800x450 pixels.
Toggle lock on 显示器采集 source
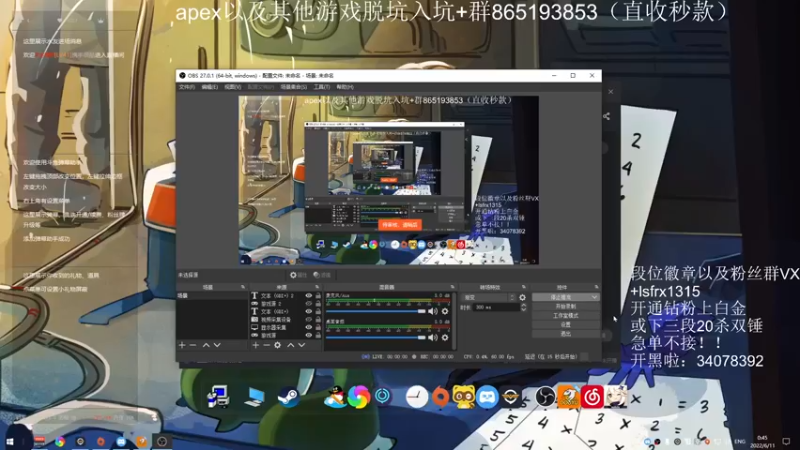pos(318,328)
